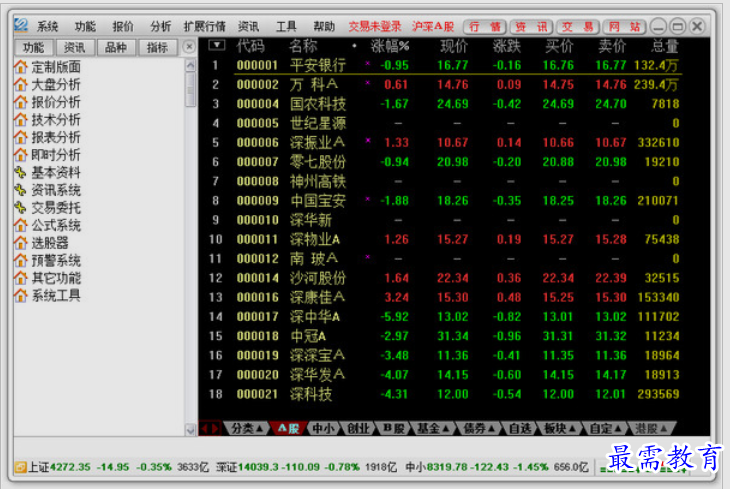The height and width of the screenshot is (489, 730).
Task: Sort by 现价 column header
Action: coord(454,46)
